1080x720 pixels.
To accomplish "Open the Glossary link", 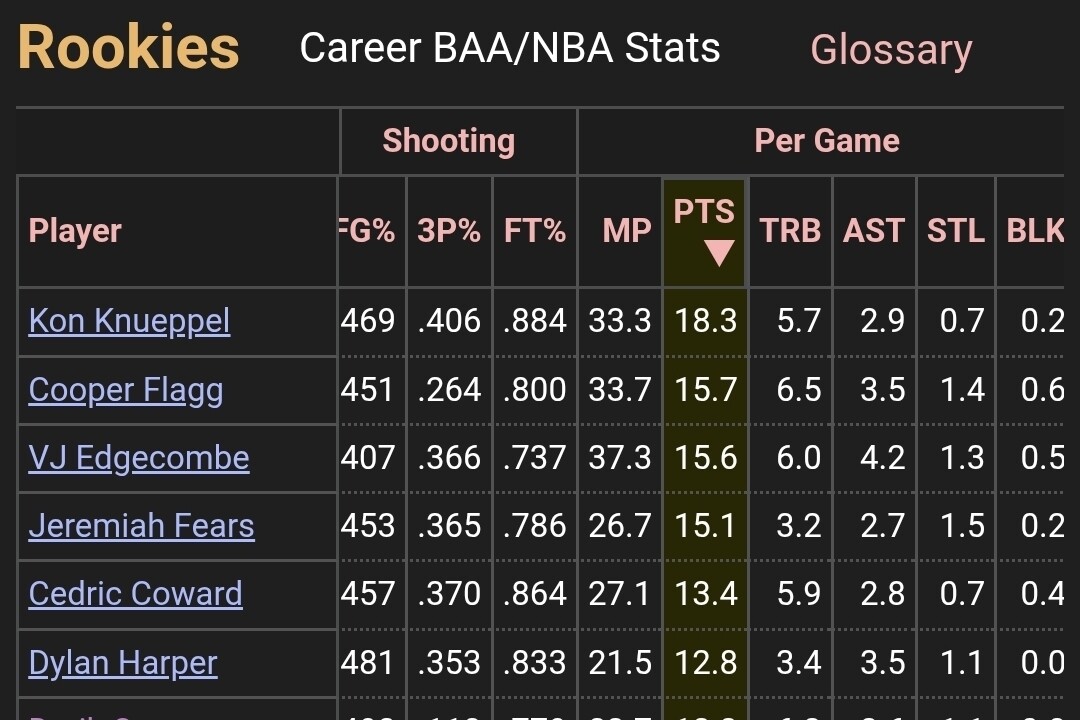I will (x=890, y=49).
